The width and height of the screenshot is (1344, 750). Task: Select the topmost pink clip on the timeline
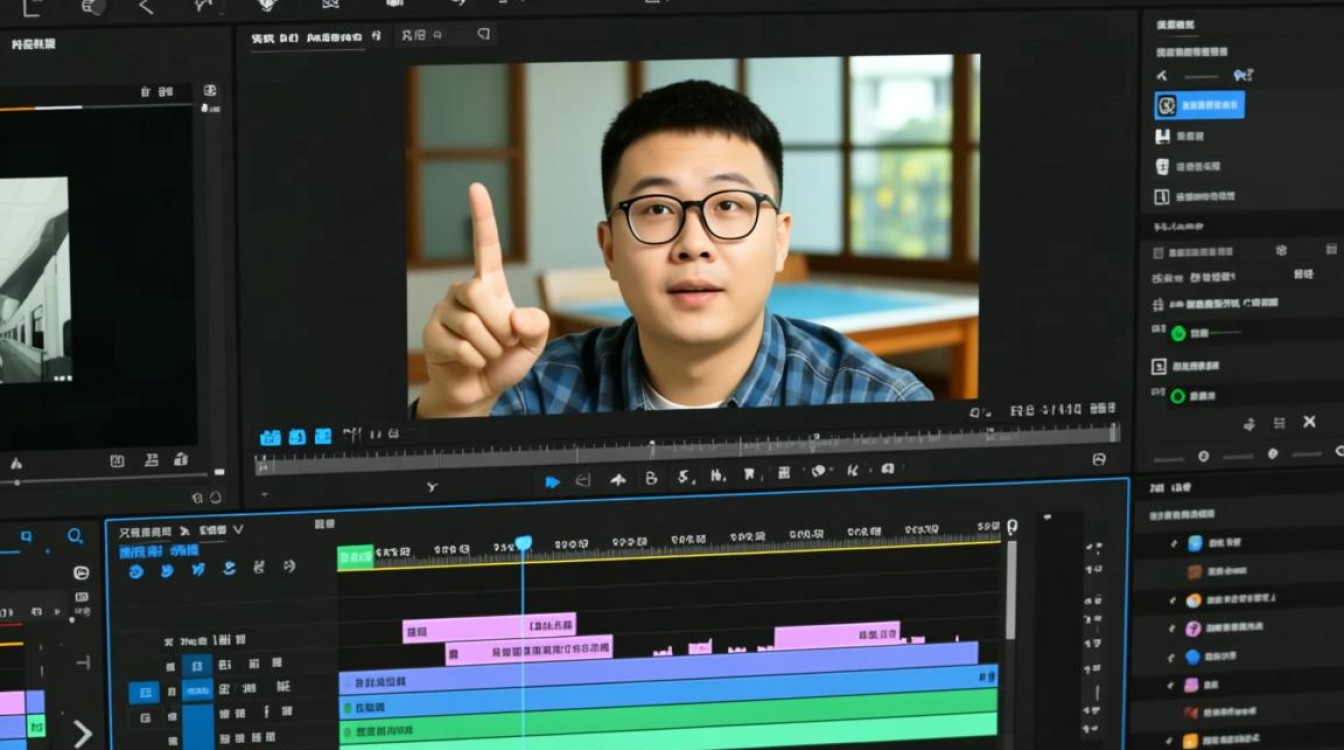point(489,628)
